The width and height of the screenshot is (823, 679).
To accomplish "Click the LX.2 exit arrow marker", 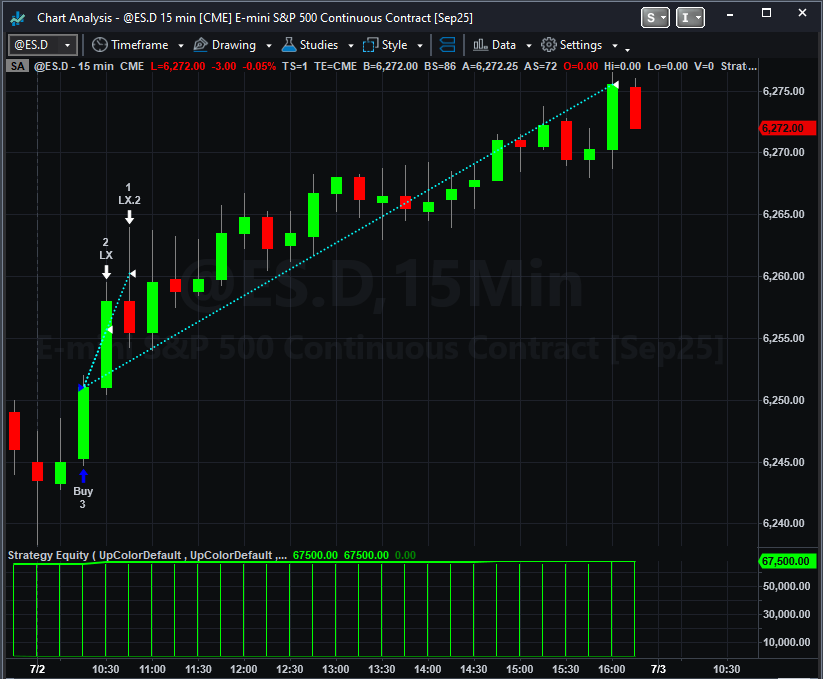I will pyautogui.click(x=129, y=217).
